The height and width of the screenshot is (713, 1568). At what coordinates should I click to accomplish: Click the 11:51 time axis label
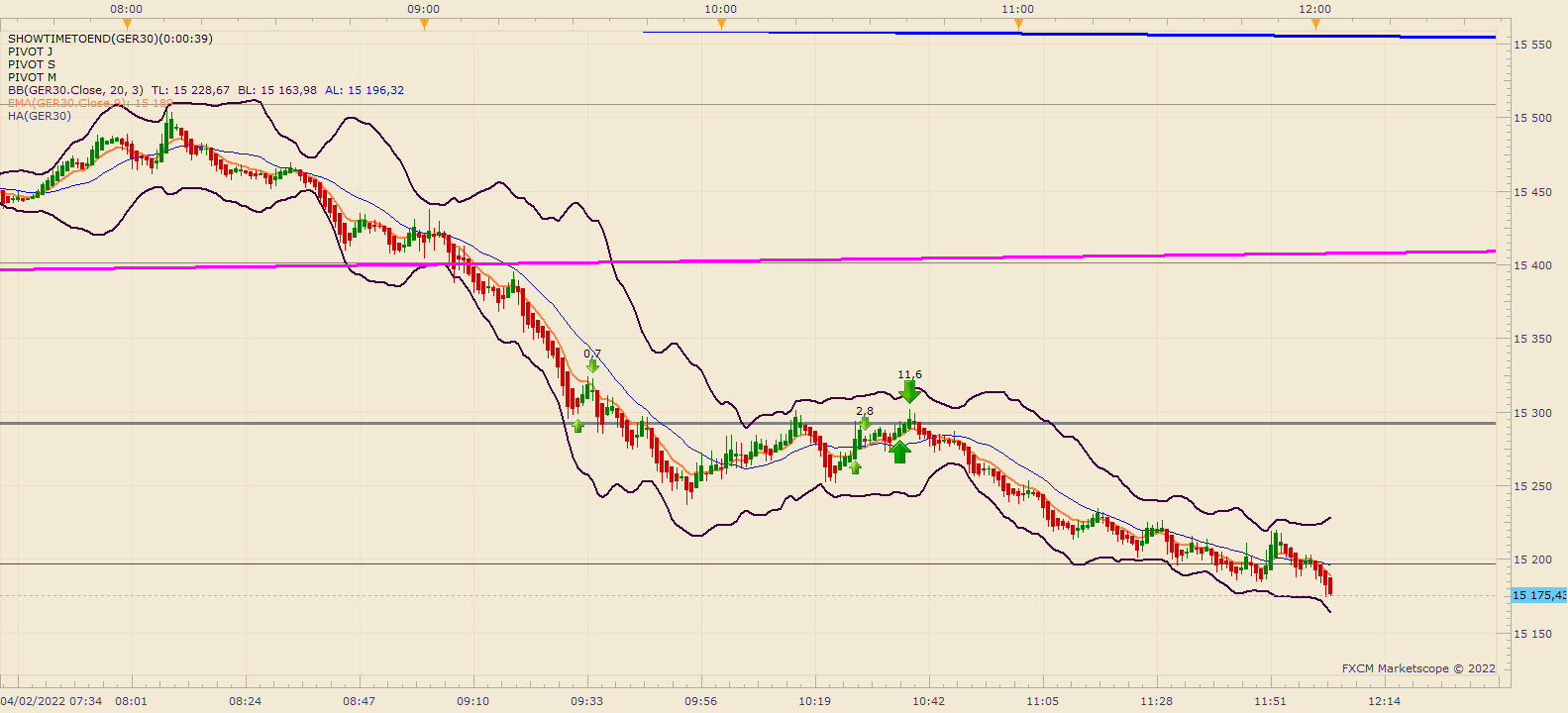click(1271, 701)
